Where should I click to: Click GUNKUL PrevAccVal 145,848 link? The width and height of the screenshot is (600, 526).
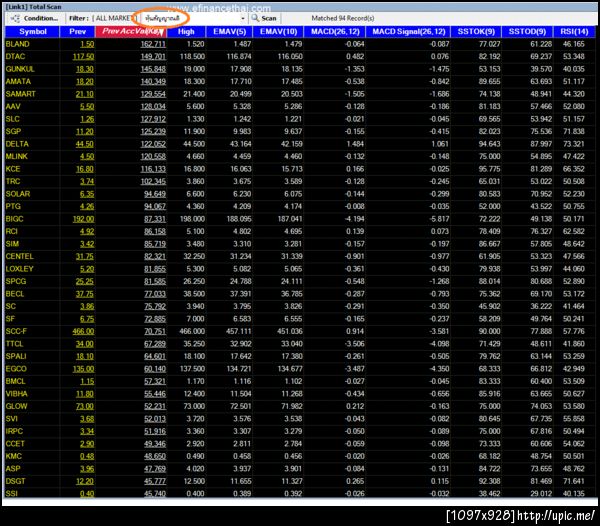[153, 69]
